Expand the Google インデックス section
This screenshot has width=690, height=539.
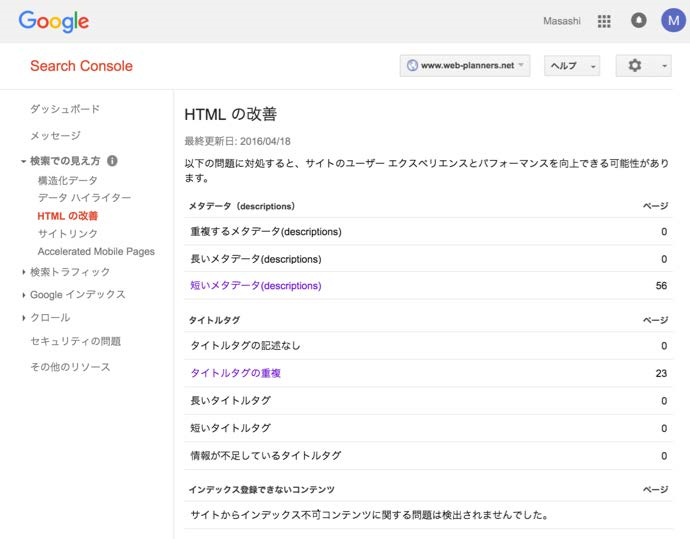pyautogui.click(x=77, y=295)
